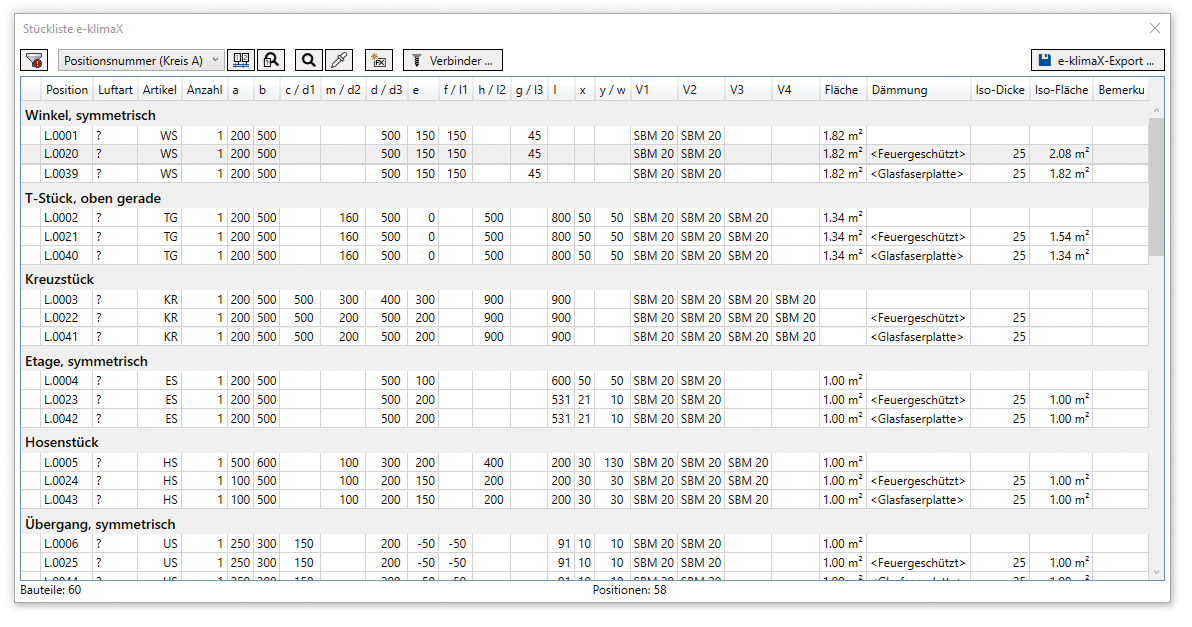
Task: Select the Kreuzstück group header
Action: click(60, 279)
